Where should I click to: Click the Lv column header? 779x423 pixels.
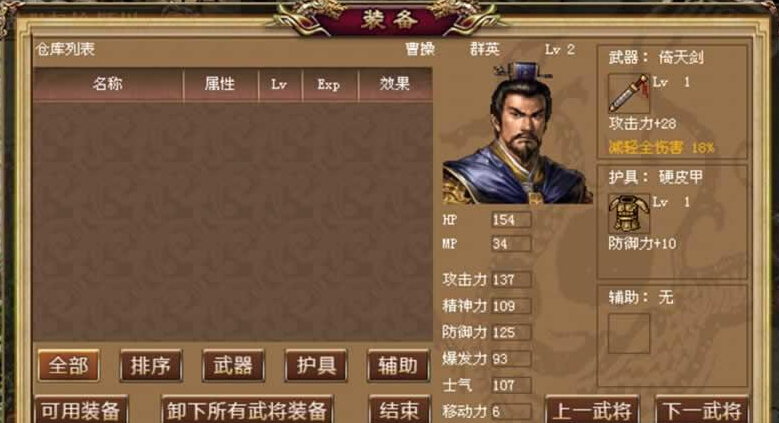point(280,85)
